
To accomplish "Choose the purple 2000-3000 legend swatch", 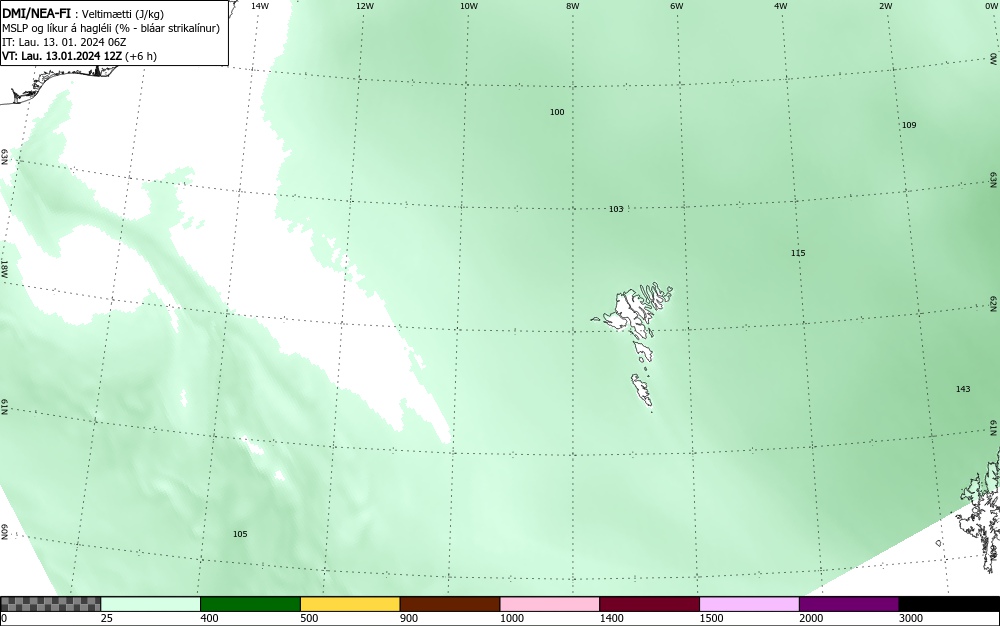I will point(849,604).
